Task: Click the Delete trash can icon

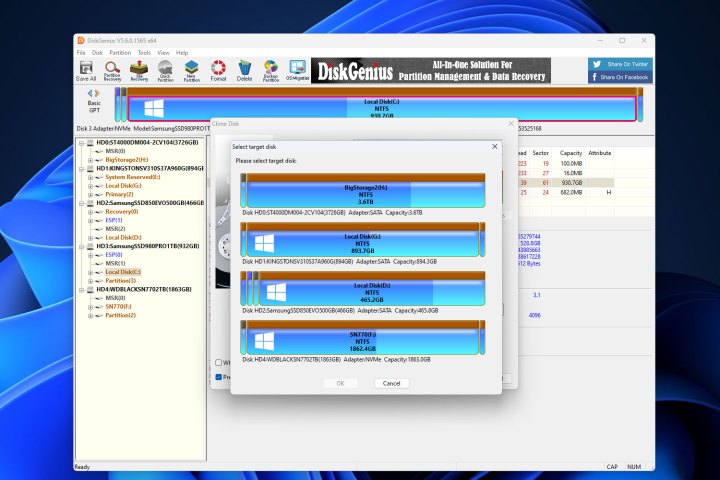Action: [245, 70]
